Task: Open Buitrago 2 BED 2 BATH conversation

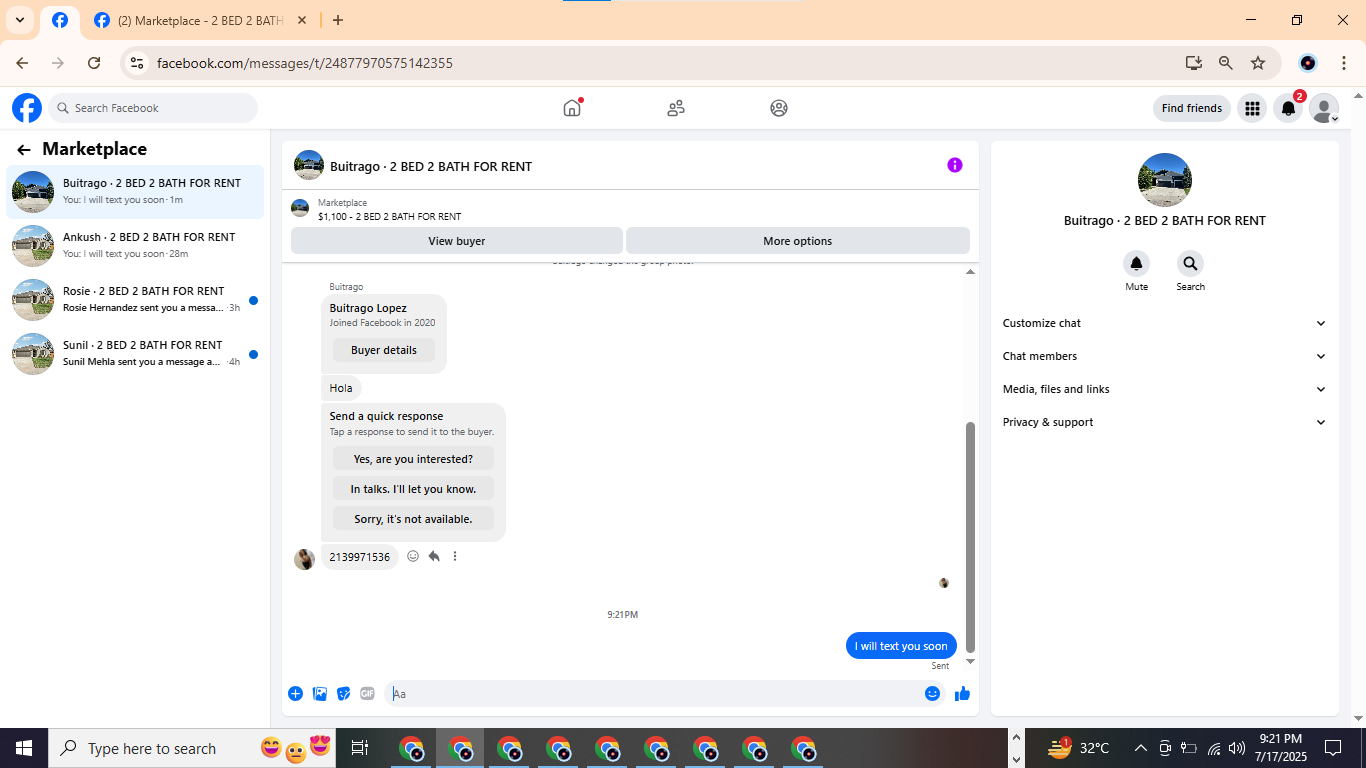Action: 135,192
